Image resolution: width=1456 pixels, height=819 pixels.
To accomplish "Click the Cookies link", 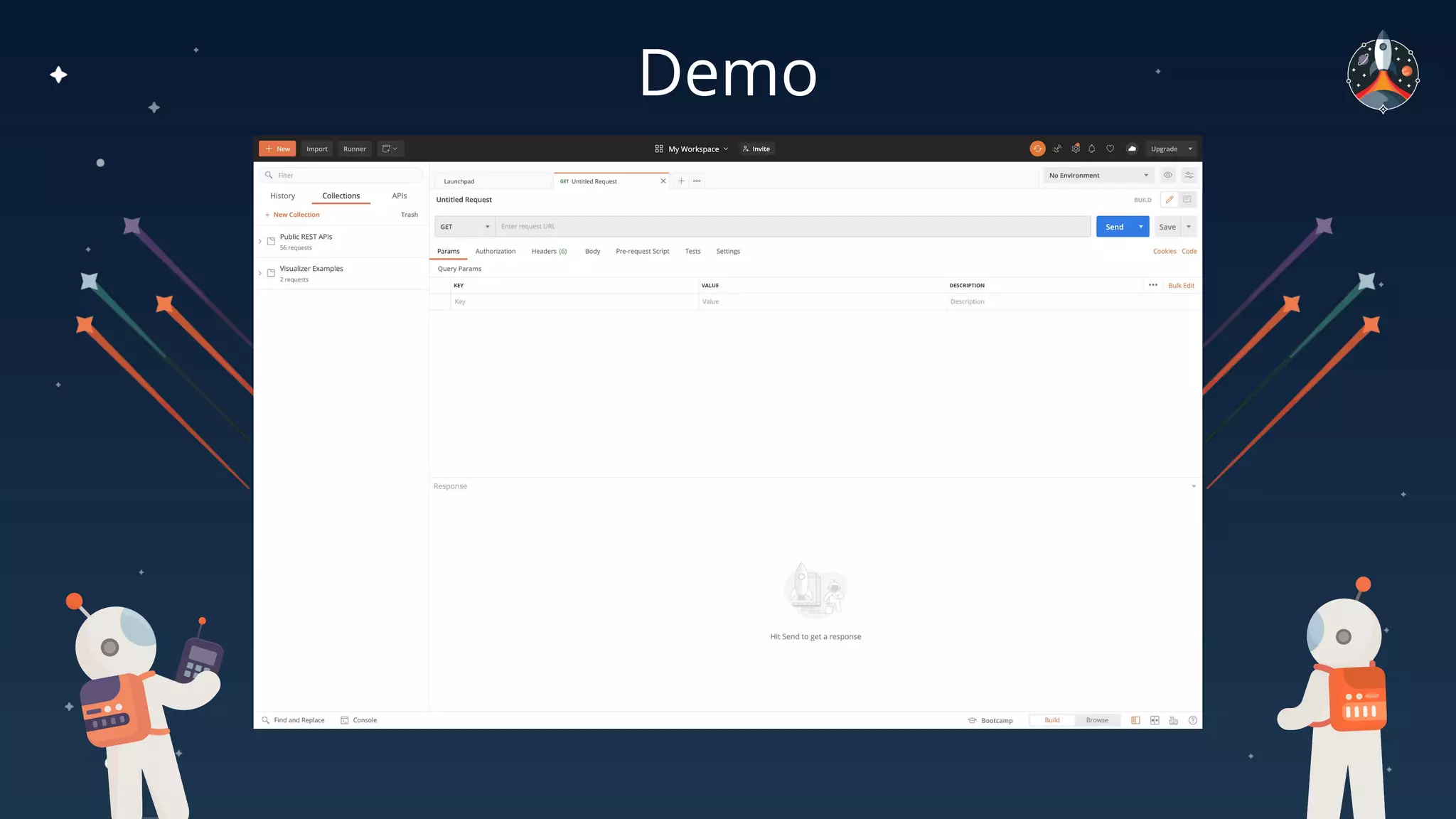I will click(x=1165, y=251).
